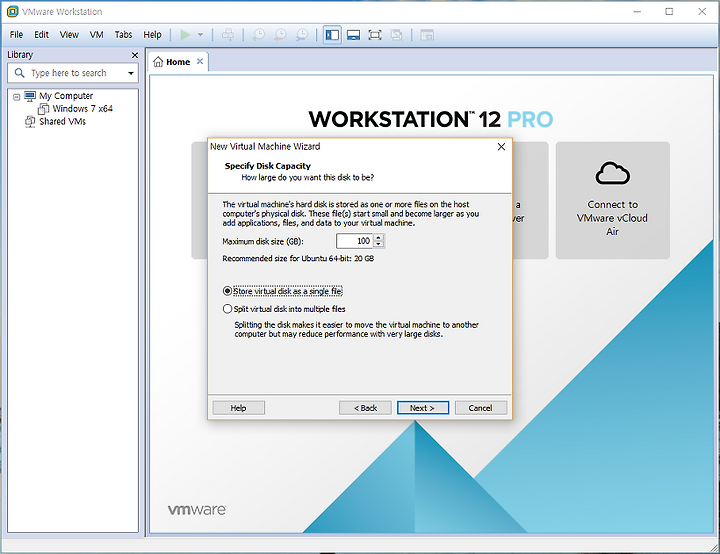Screen dimensions: 720x554
Task: Increase disk size with the up spinner arrow
Action: click(x=378, y=238)
